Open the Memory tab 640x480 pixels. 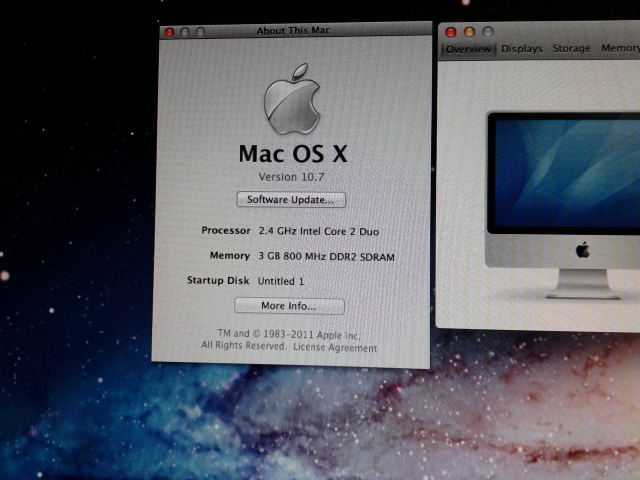pos(620,48)
